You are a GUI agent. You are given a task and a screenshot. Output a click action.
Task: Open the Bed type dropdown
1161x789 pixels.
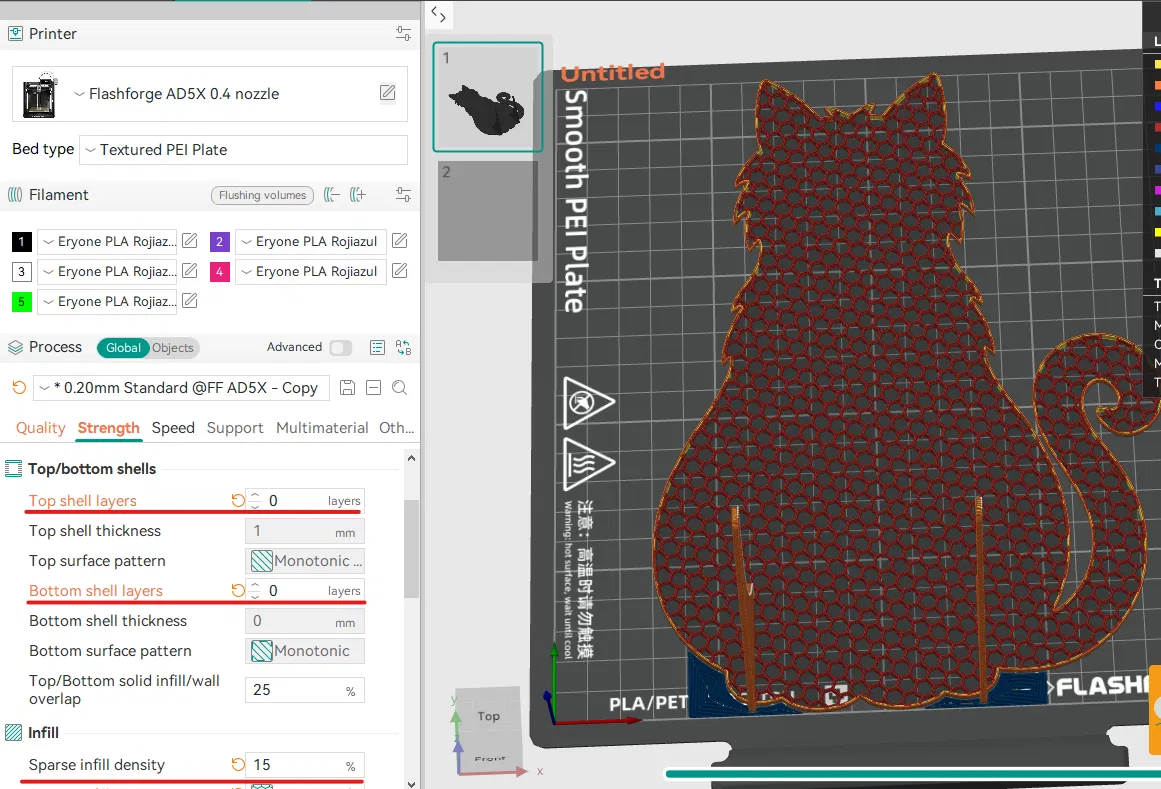click(243, 150)
